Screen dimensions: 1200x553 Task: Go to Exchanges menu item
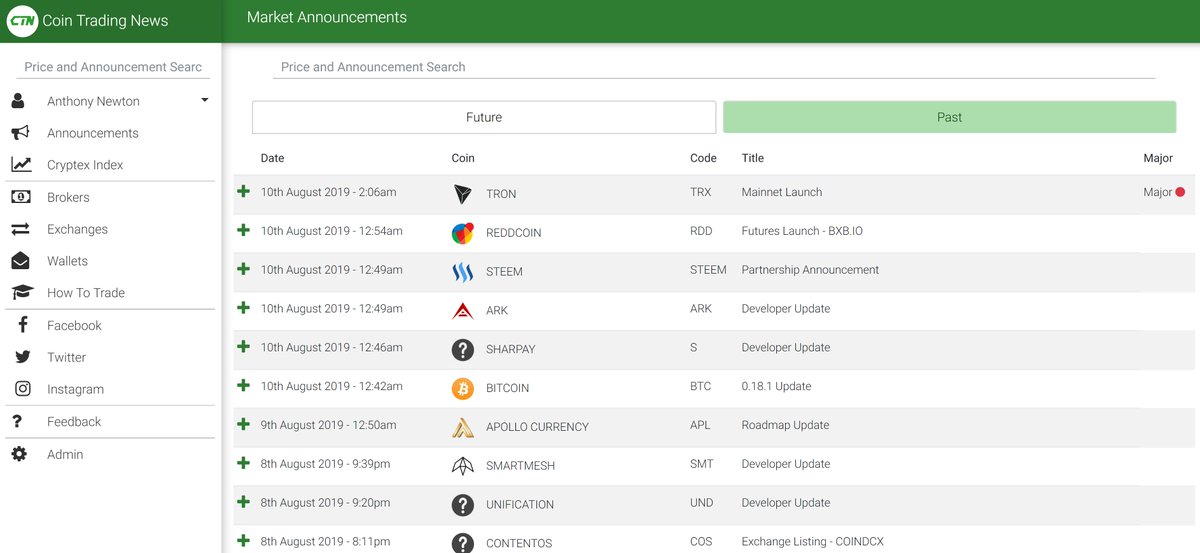pos(77,229)
